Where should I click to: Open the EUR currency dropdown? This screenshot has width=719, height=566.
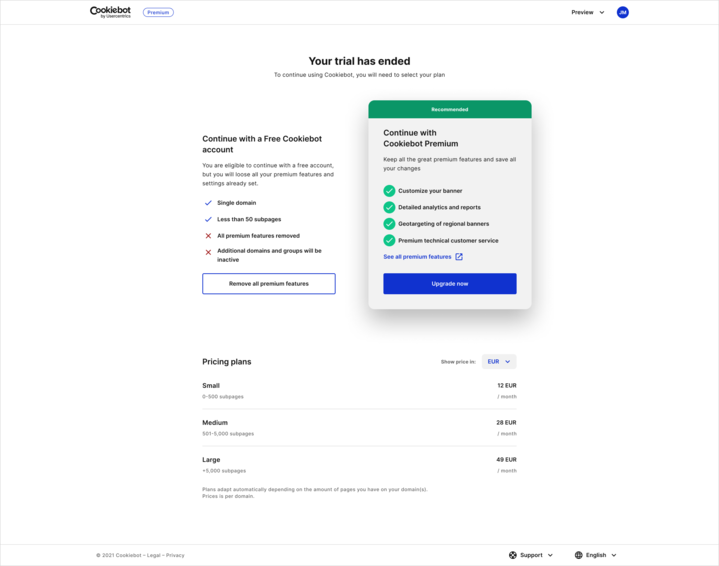tap(499, 361)
